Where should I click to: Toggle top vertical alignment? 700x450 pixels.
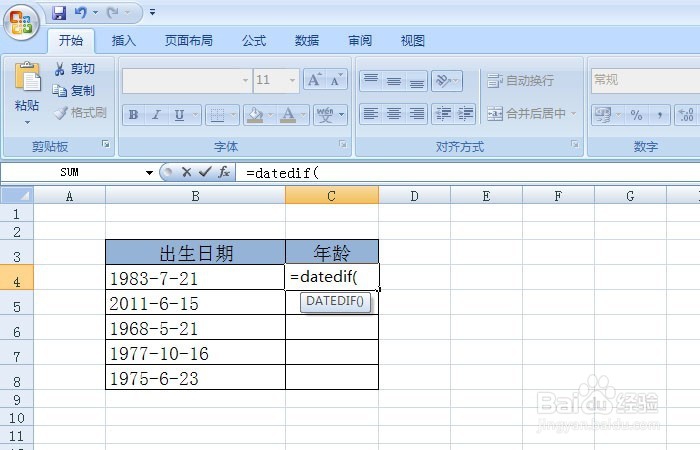click(x=371, y=81)
